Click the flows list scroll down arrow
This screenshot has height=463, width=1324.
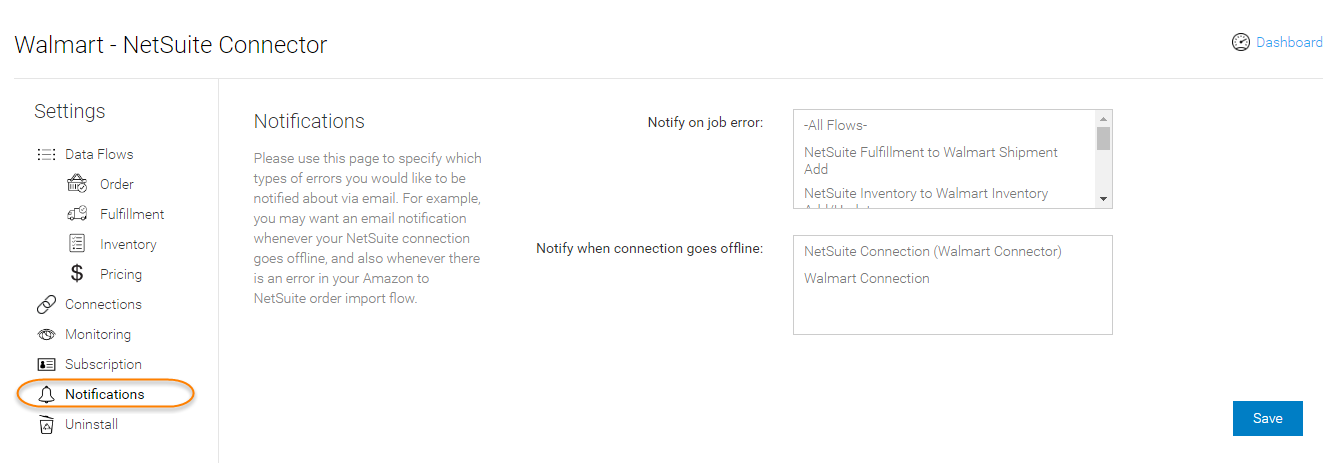coord(1104,199)
